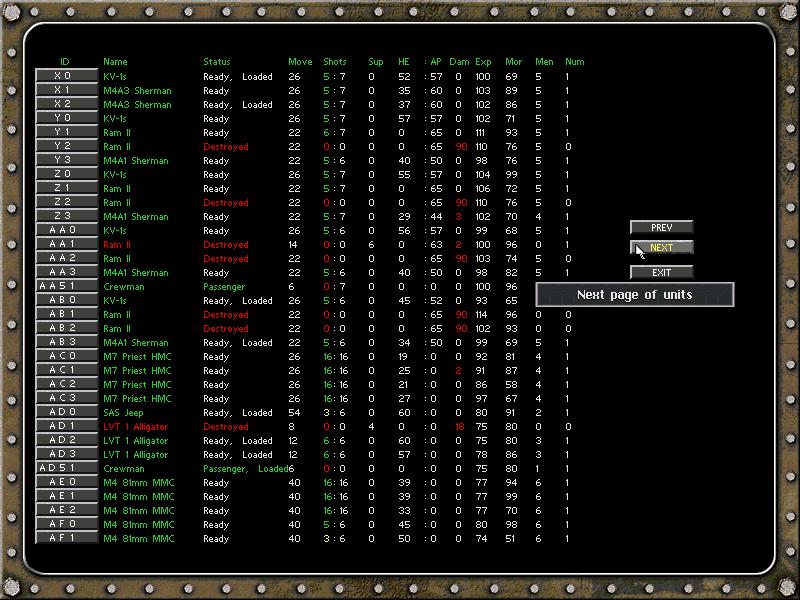Screen dimensions: 800x600
Task: Select Alligator unit ID button AD2
Action: coord(66,440)
